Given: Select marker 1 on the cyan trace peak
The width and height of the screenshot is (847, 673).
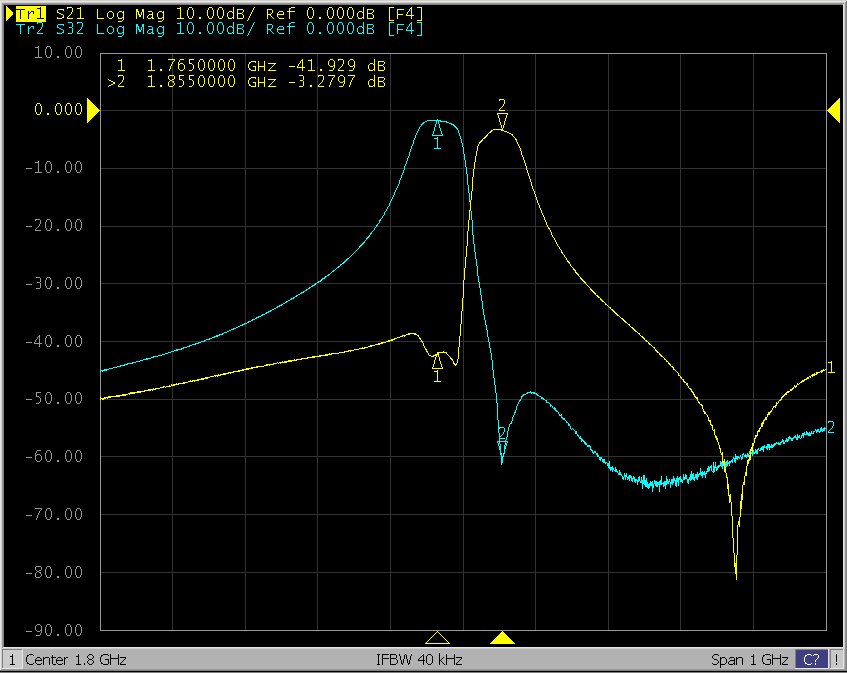Looking at the screenshot, I should (x=437, y=129).
